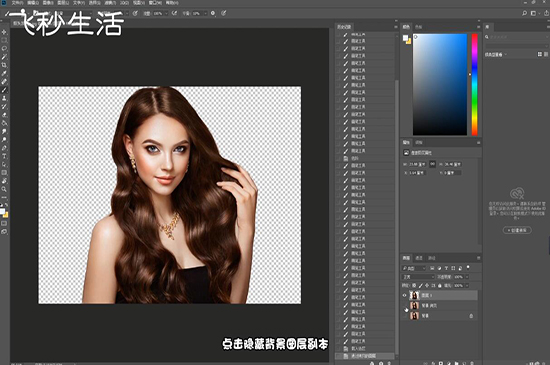
Task: Open the layer filter kind dropdown
Action: coord(414,268)
